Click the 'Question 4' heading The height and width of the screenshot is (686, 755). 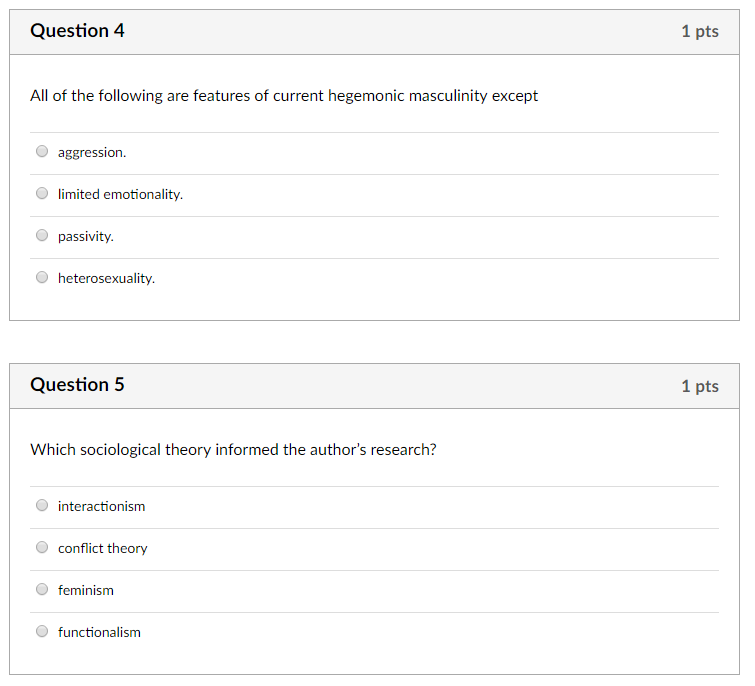(x=77, y=31)
